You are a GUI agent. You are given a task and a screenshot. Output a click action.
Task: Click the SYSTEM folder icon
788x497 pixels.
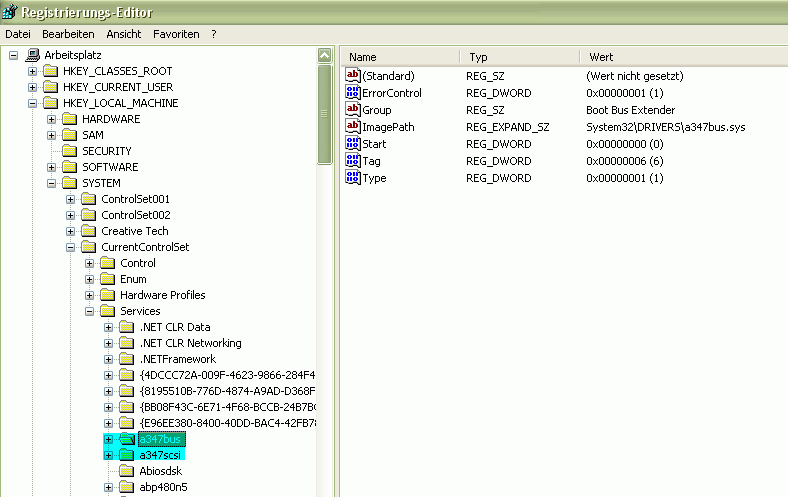(x=70, y=183)
